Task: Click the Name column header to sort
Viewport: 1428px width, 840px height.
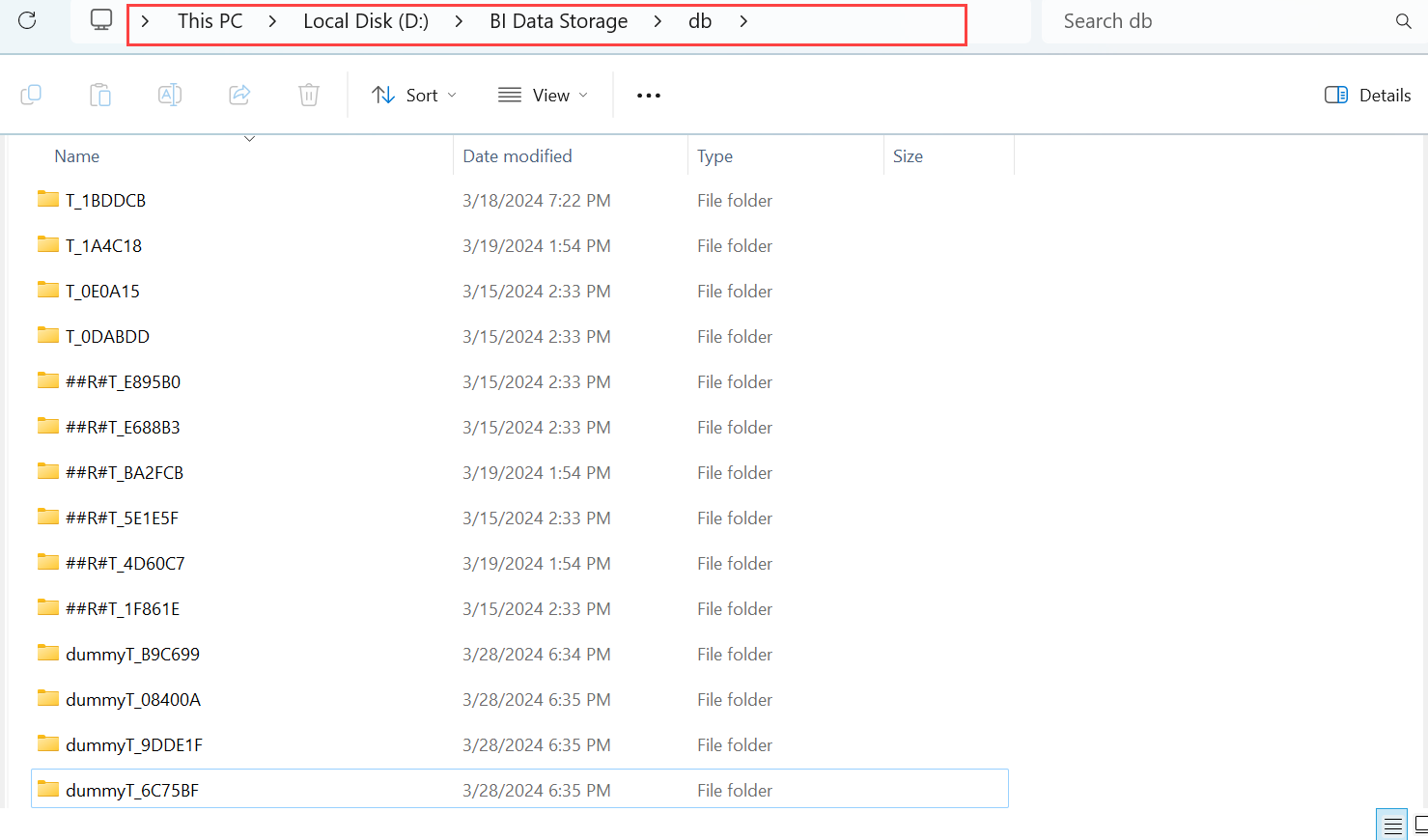Action: click(76, 155)
